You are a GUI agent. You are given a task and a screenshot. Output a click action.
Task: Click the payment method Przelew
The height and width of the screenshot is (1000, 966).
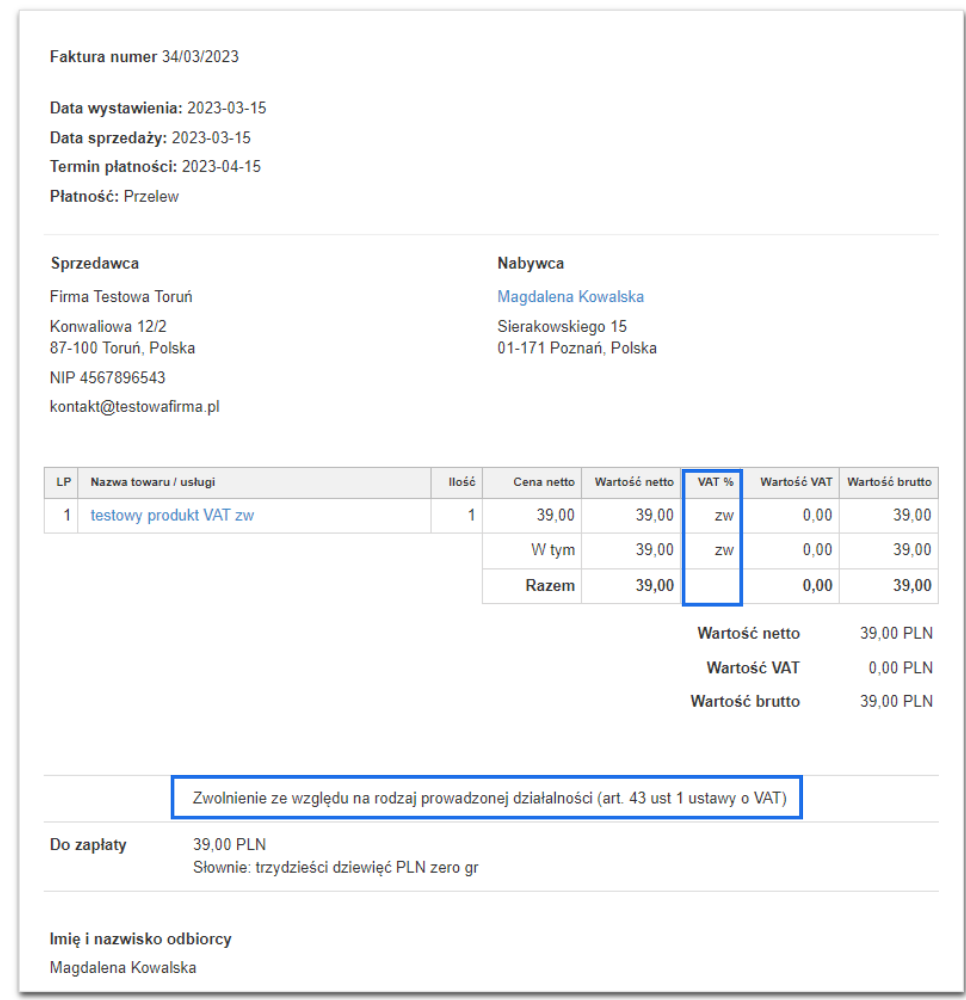pyautogui.click(x=151, y=196)
